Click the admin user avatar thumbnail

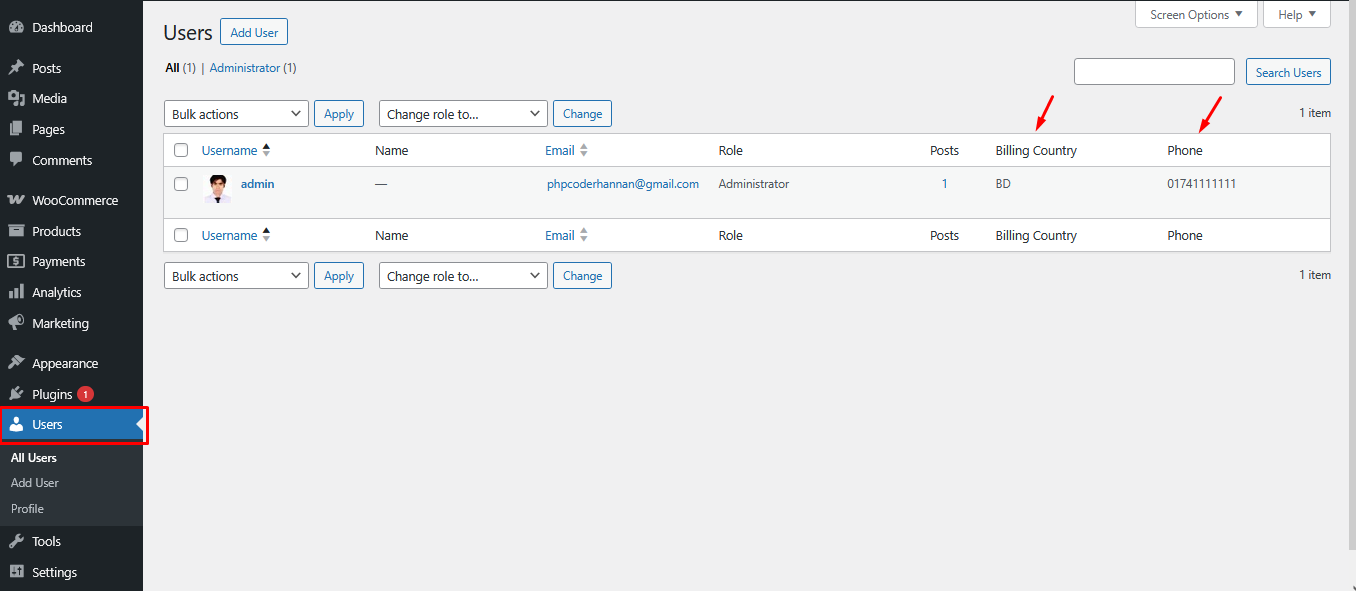pos(217,189)
